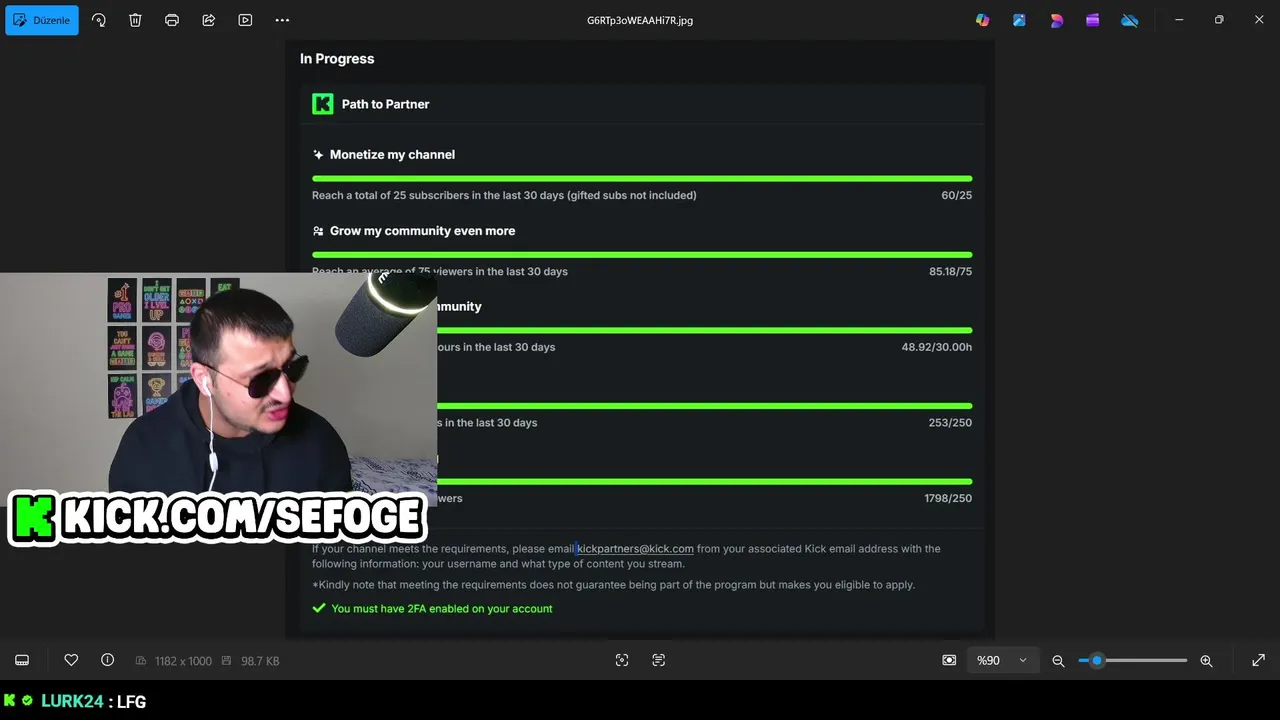The width and height of the screenshot is (1280, 720).
Task: Minimize the Photos window
Action: [x=1179, y=20]
